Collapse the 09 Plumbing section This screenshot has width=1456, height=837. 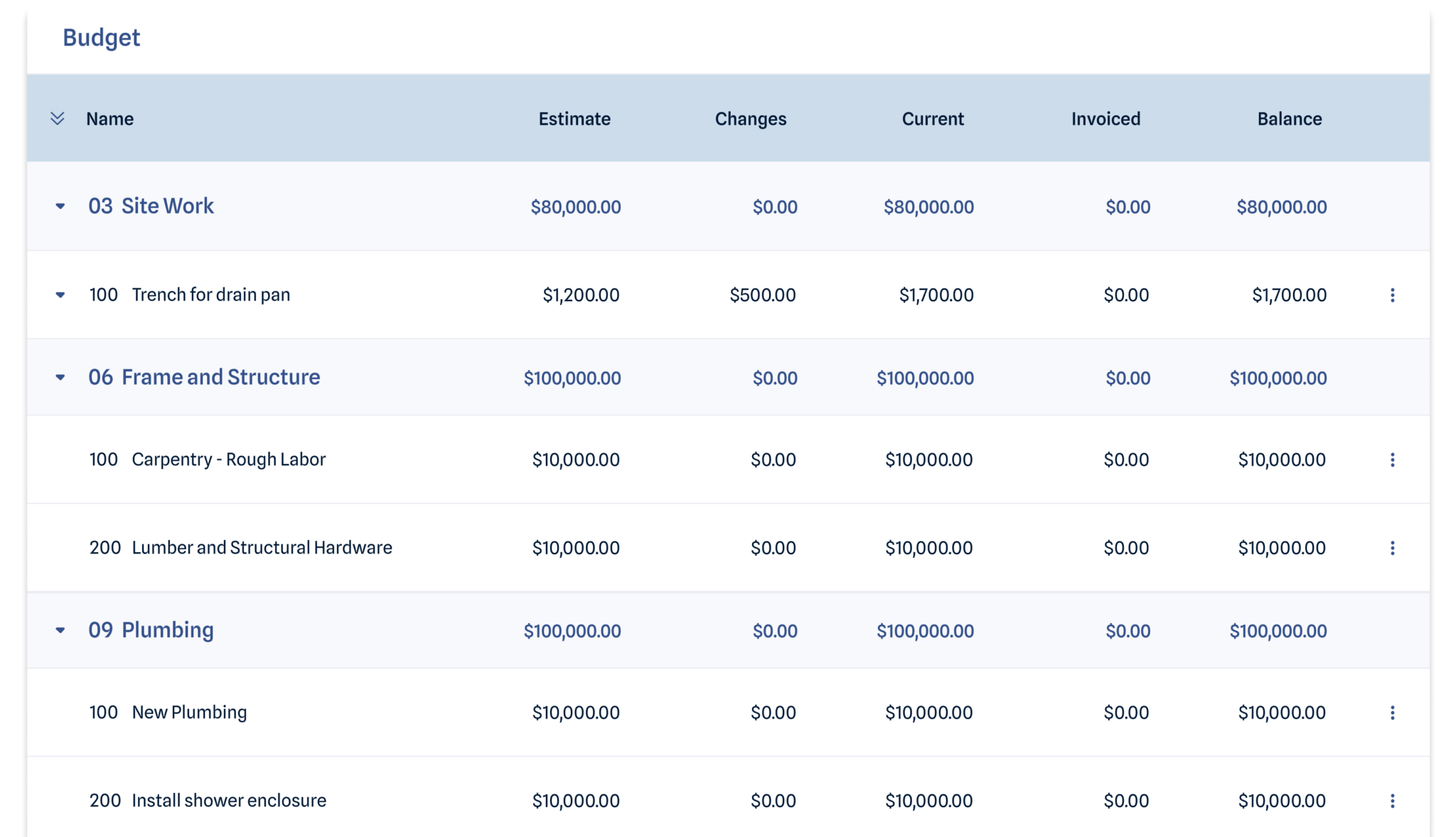tap(60, 630)
